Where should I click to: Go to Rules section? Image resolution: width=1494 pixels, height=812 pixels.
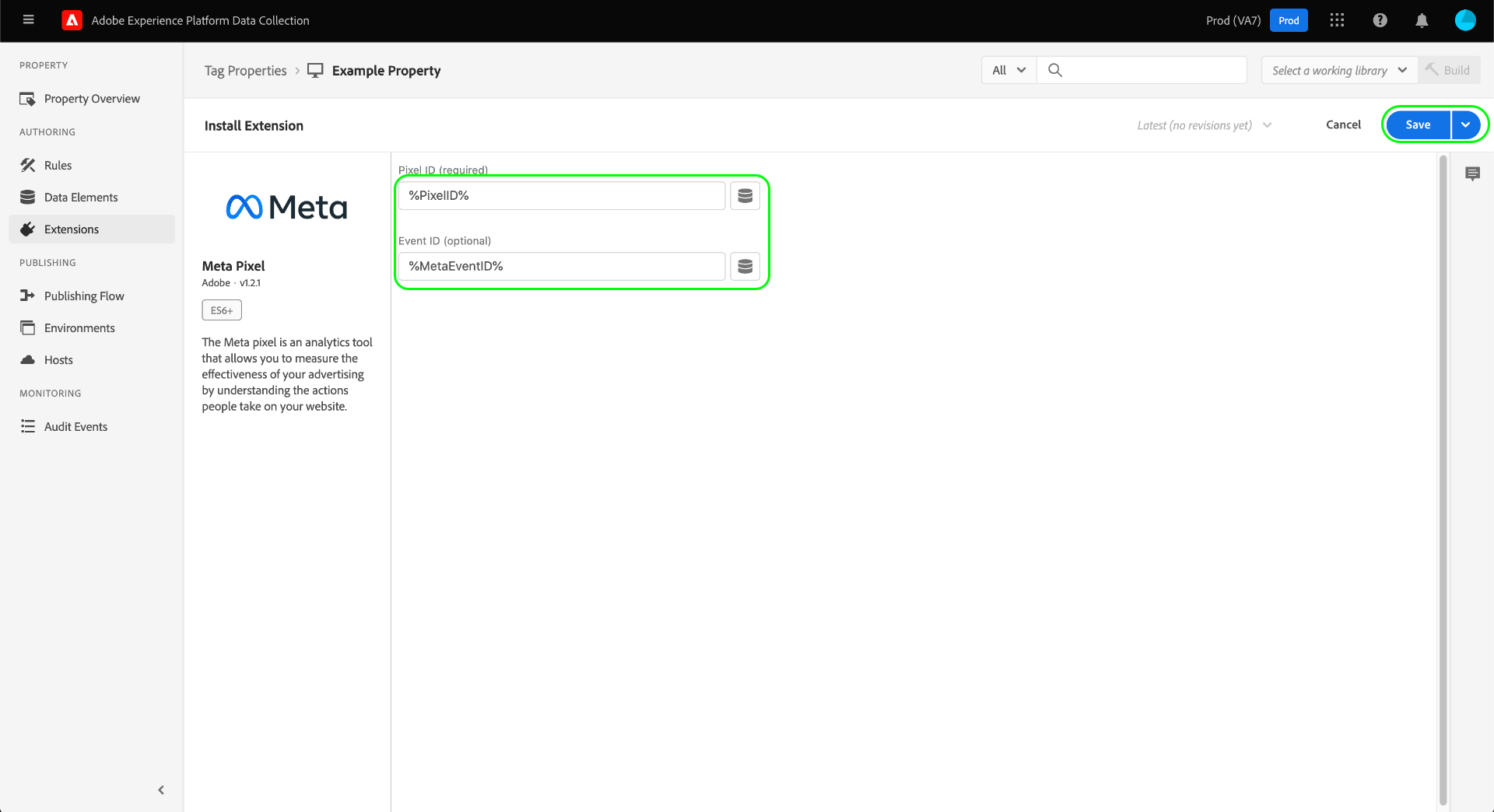tap(92, 165)
